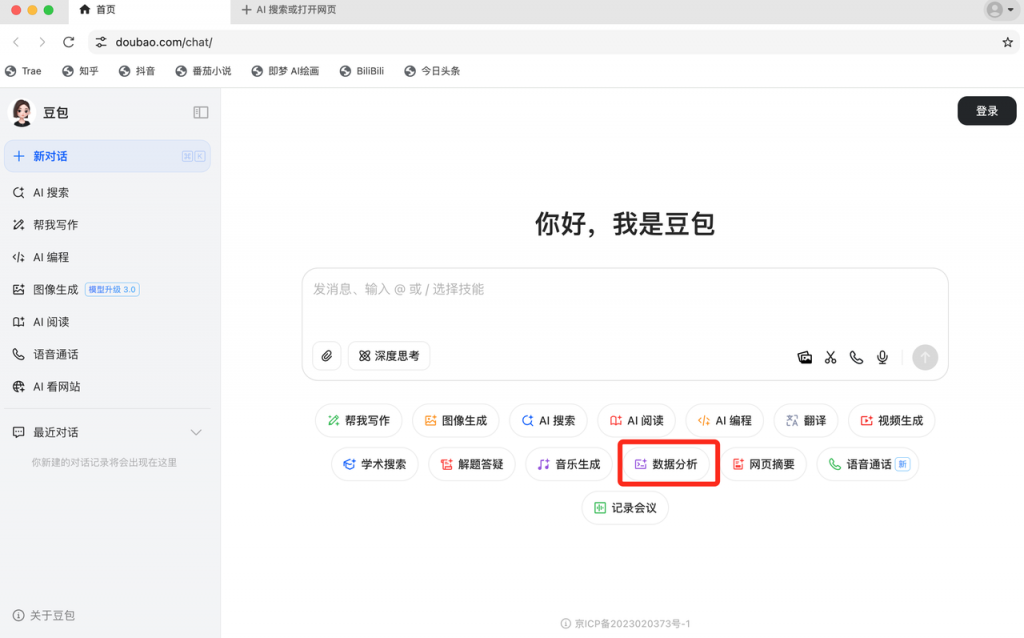Image resolution: width=1024 pixels, height=638 pixels.
Task: Select the 网页摘要 skill chip
Action: (763, 464)
